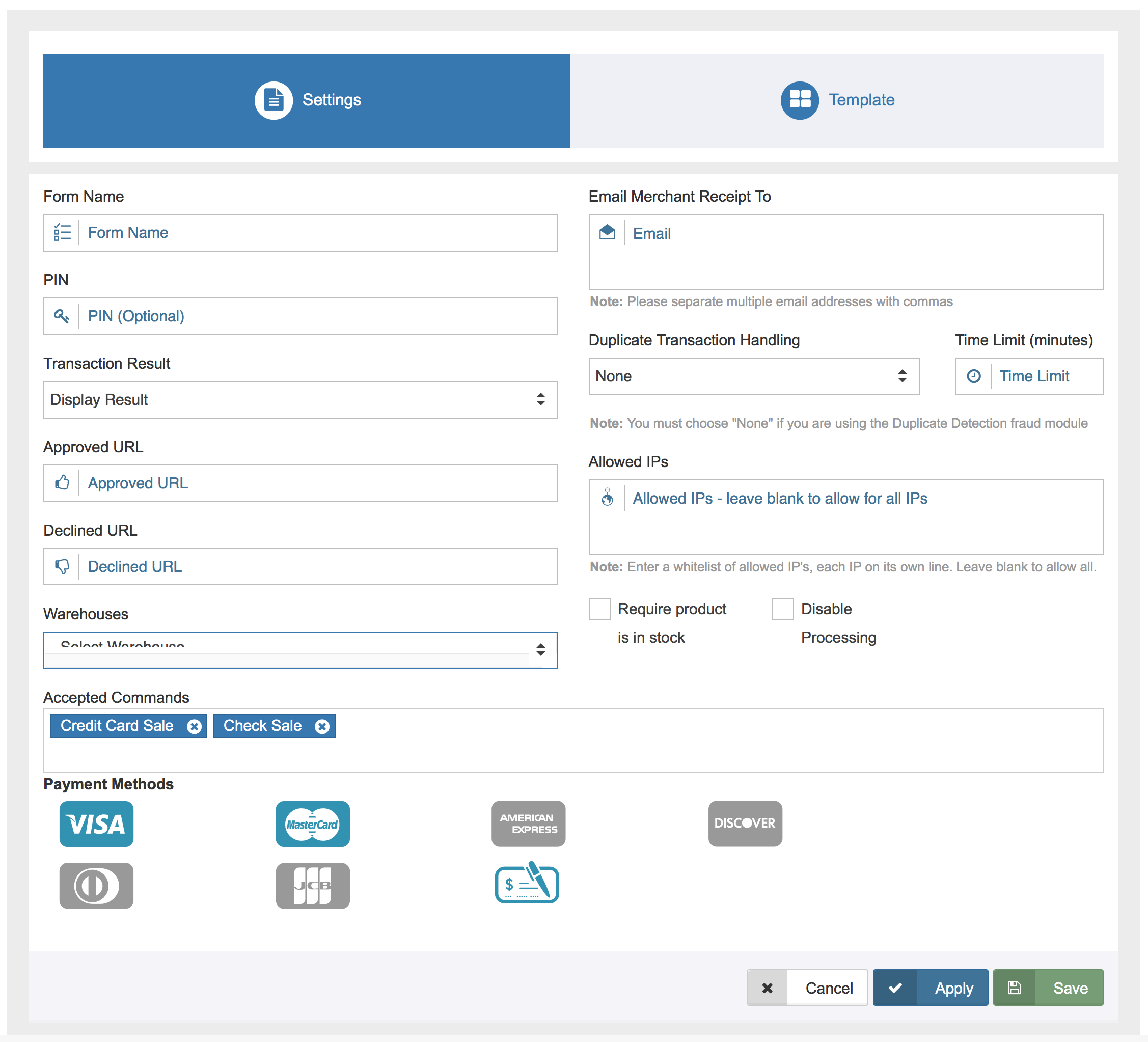Select the Visa payment method icon

pos(96,824)
